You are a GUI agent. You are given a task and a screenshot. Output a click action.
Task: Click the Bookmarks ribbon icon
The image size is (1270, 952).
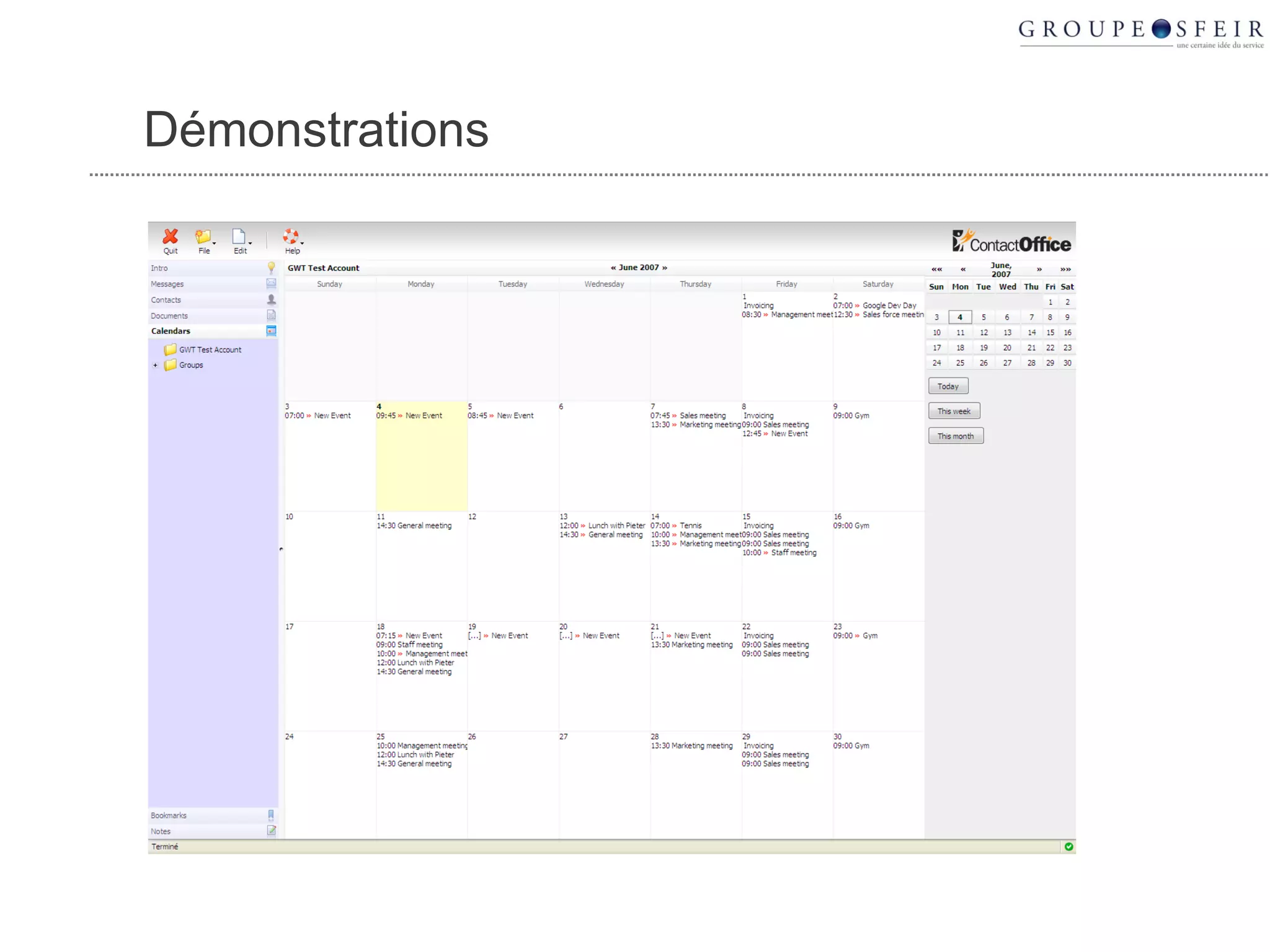tap(271, 815)
